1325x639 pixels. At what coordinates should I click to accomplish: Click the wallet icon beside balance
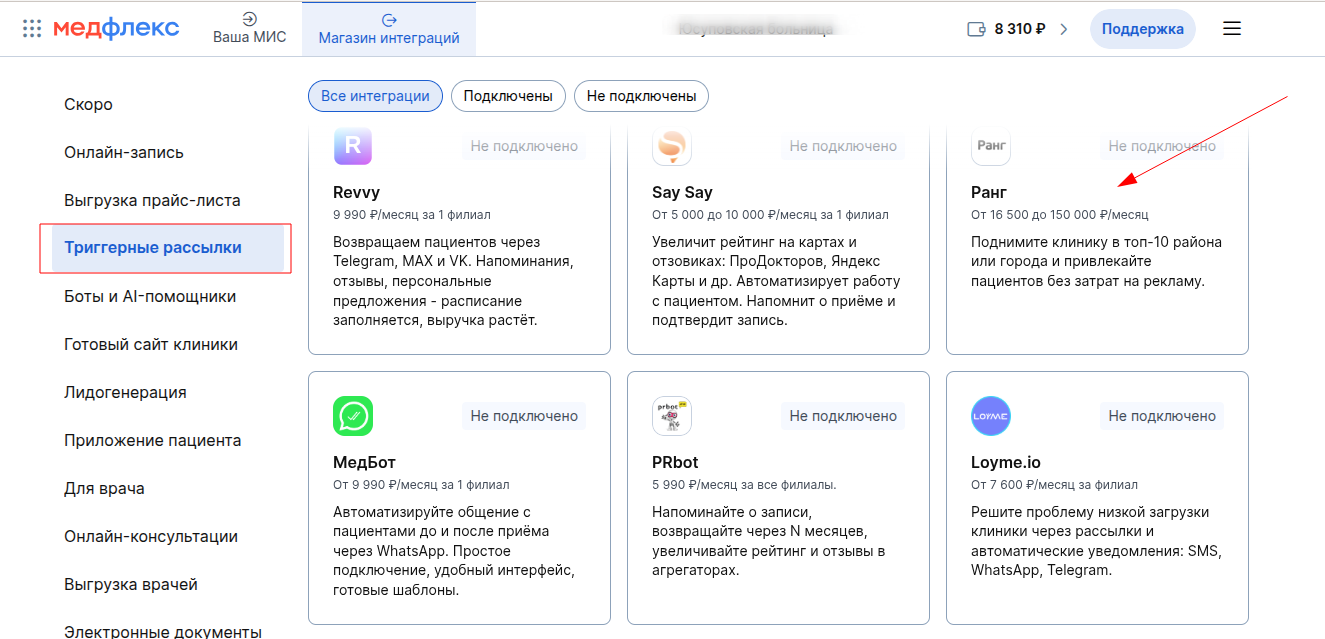977,29
